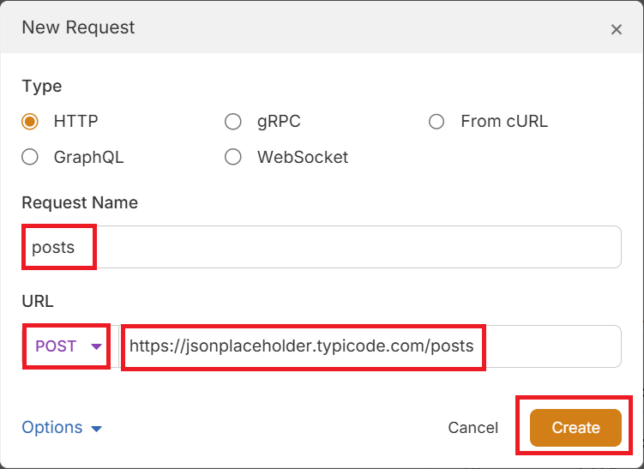Open the POST method dropdown
The image size is (644, 469).
click(x=67, y=346)
